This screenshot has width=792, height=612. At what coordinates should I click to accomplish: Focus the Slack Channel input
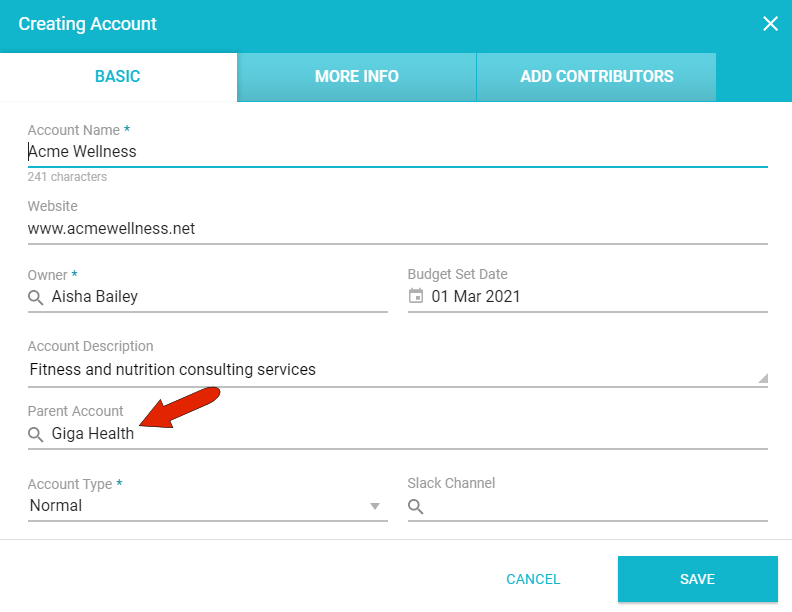[598, 507]
